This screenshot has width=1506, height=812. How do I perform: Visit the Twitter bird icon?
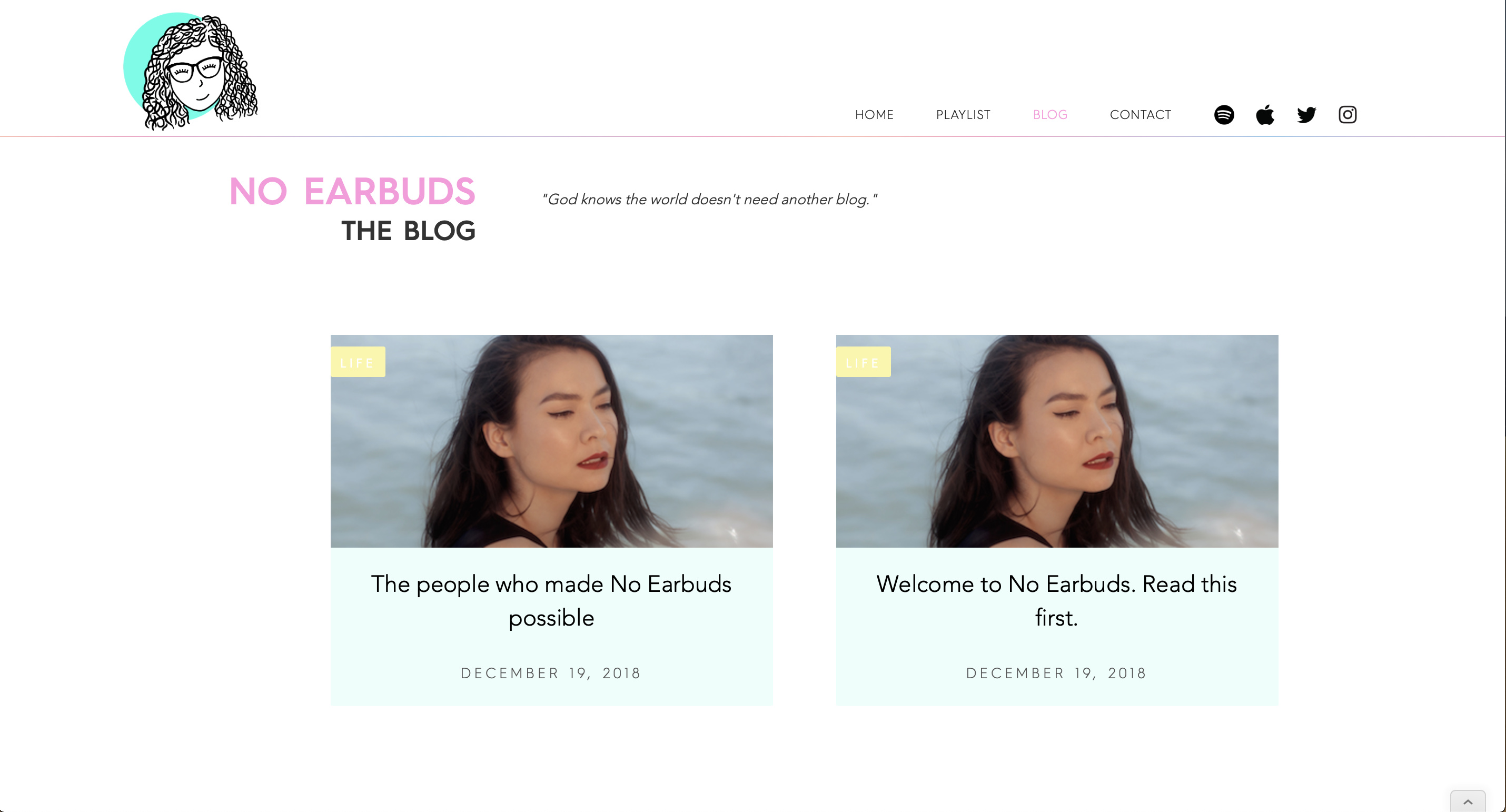(x=1306, y=115)
